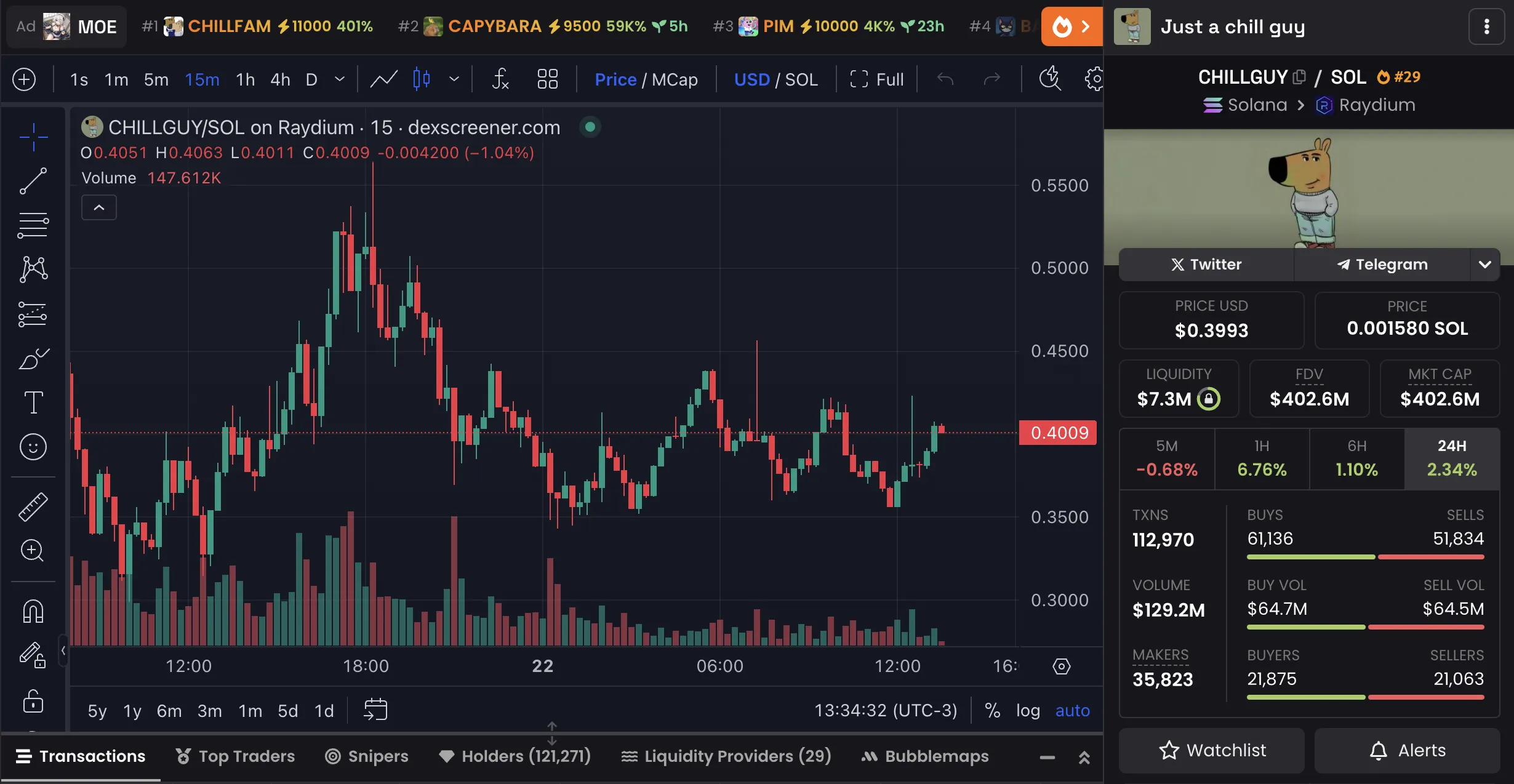Select the Text annotation tool
The image size is (1514, 784).
[x=33, y=402]
